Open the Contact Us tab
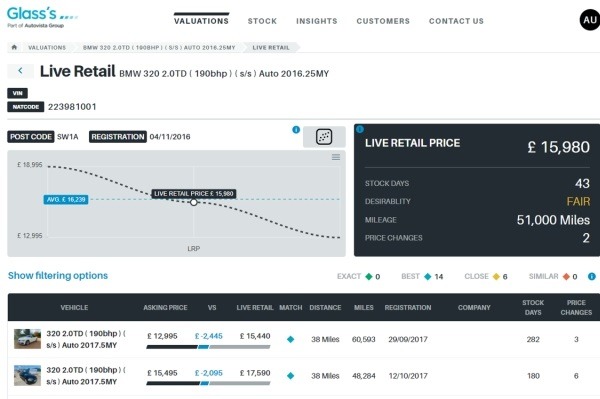 coord(456,21)
